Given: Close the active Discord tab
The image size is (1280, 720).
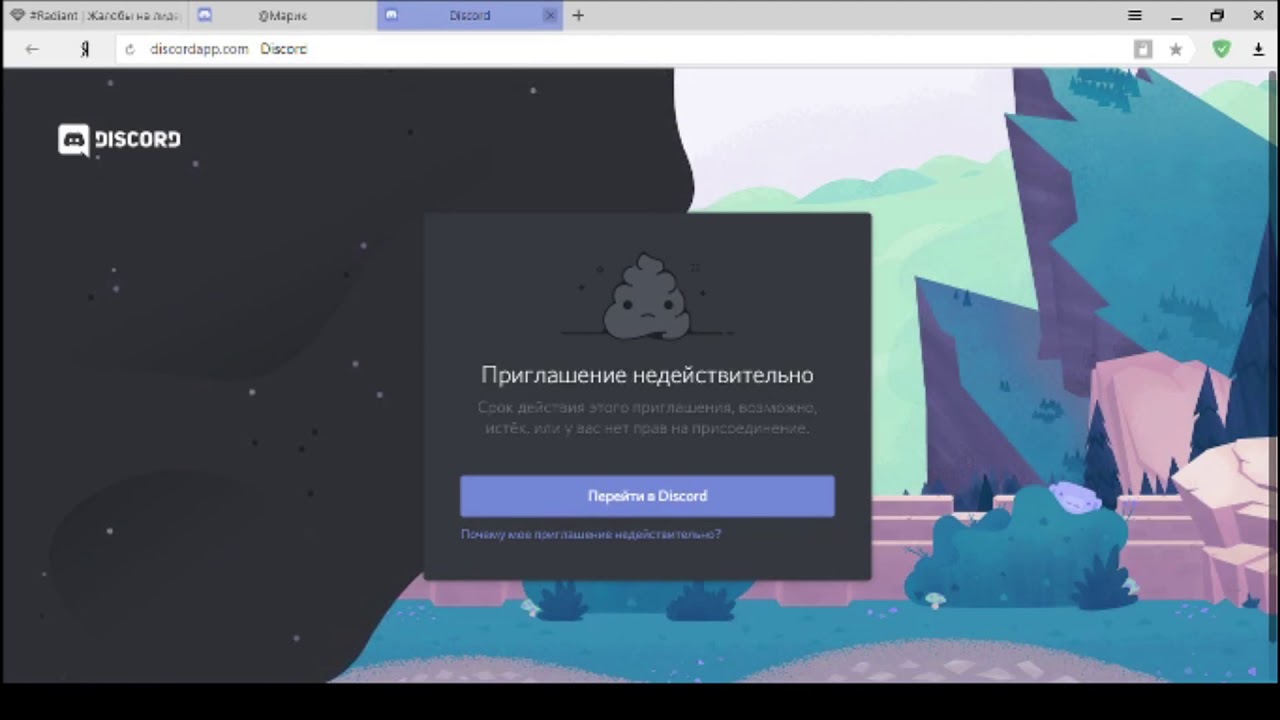Looking at the screenshot, I should coord(550,15).
